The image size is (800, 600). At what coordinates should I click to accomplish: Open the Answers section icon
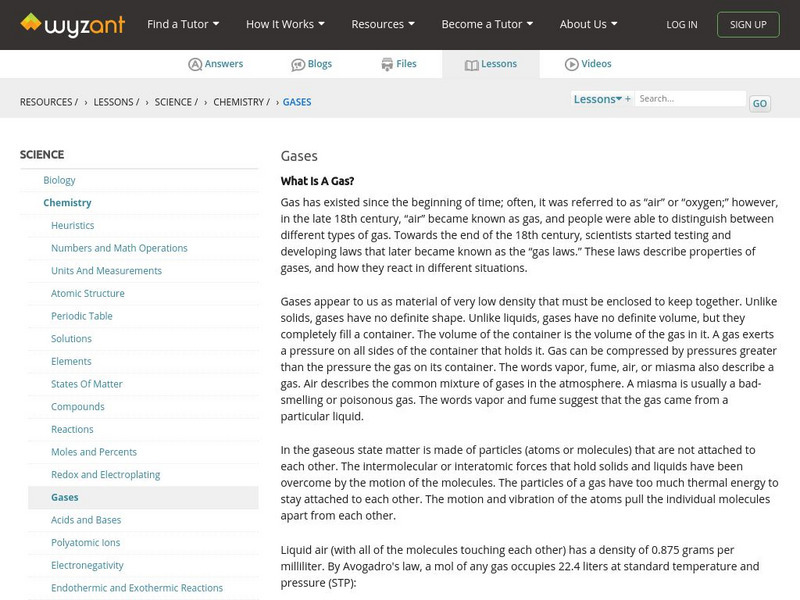(195, 64)
